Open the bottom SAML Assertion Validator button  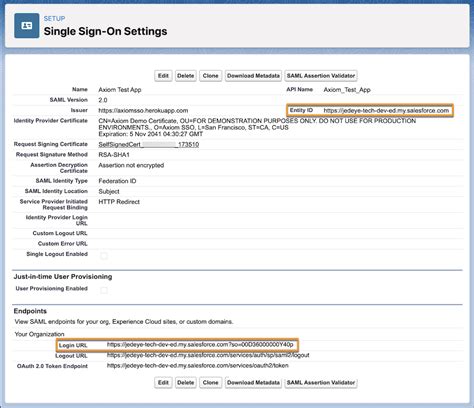(321, 383)
